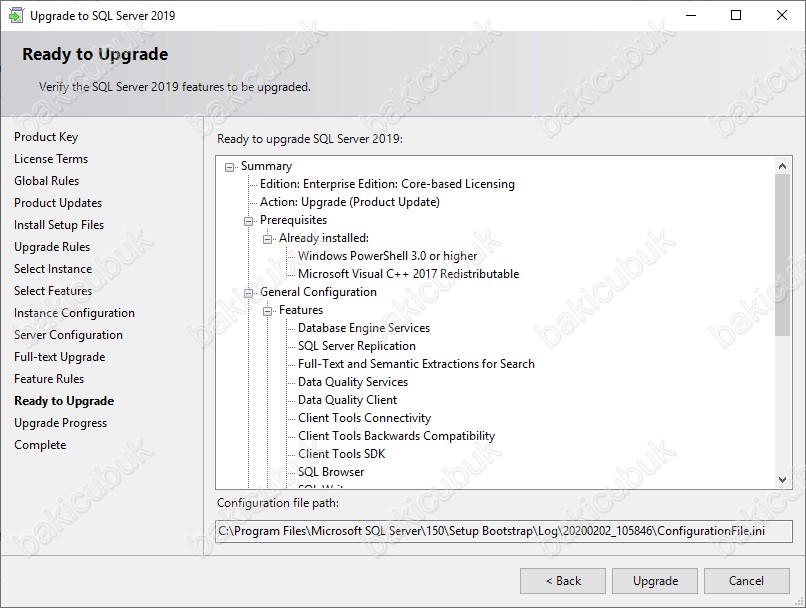Select the Complete step
The width and height of the screenshot is (806, 608).
click(x=40, y=445)
